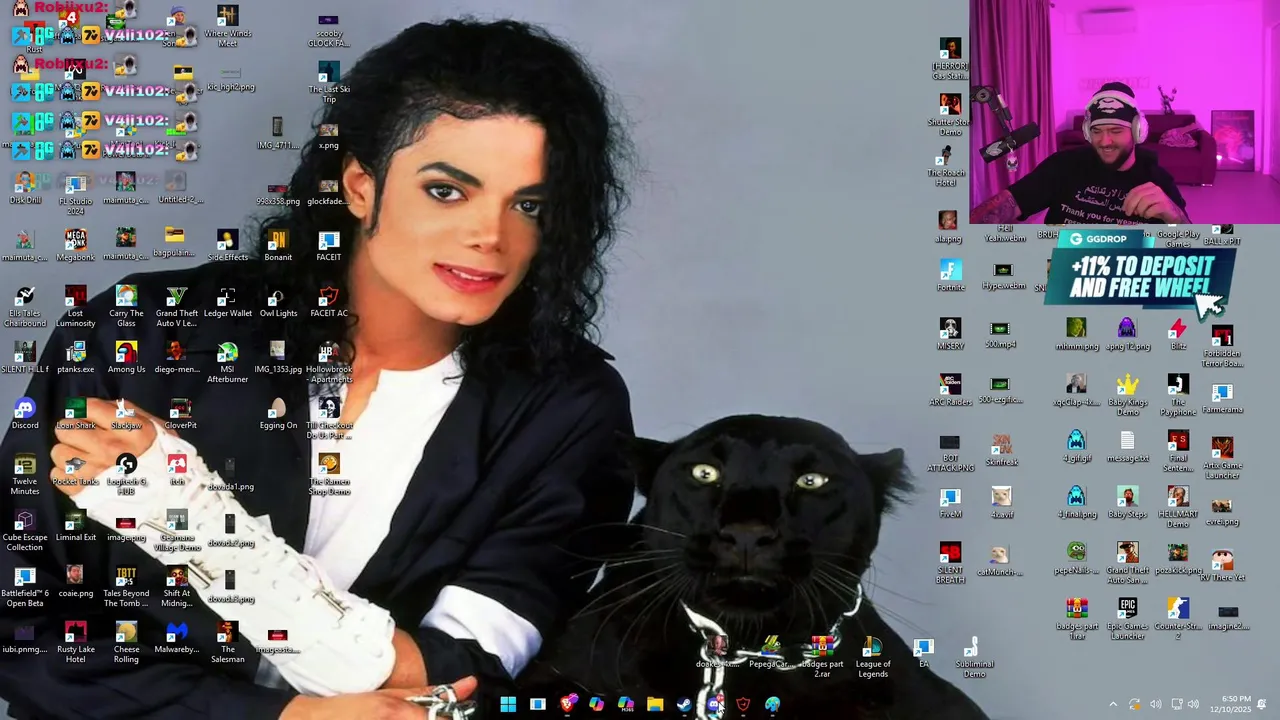This screenshot has height=720, width=1280.
Task: Open the MISERY game shortcut
Action: [x=950, y=335]
